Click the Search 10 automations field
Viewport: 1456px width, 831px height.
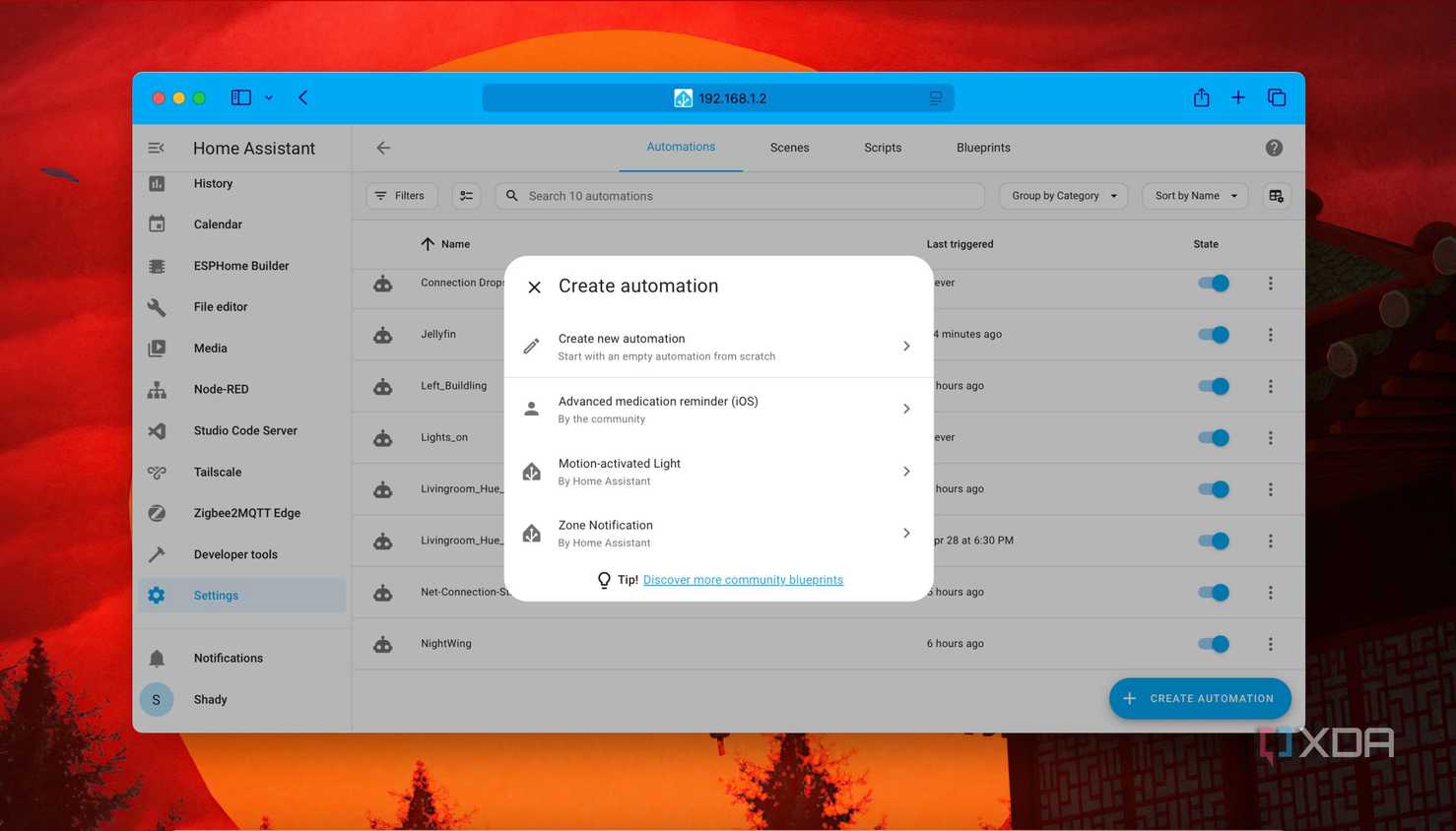tap(740, 196)
